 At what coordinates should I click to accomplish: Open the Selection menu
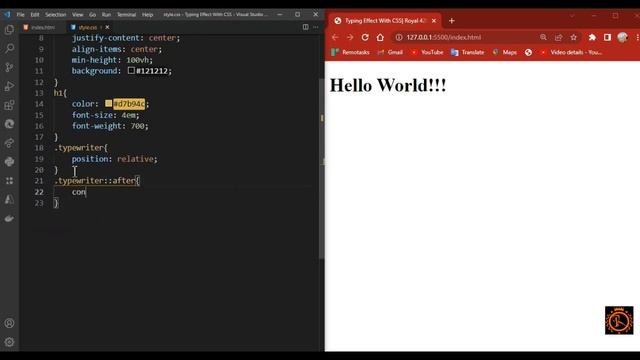tap(56, 14)
